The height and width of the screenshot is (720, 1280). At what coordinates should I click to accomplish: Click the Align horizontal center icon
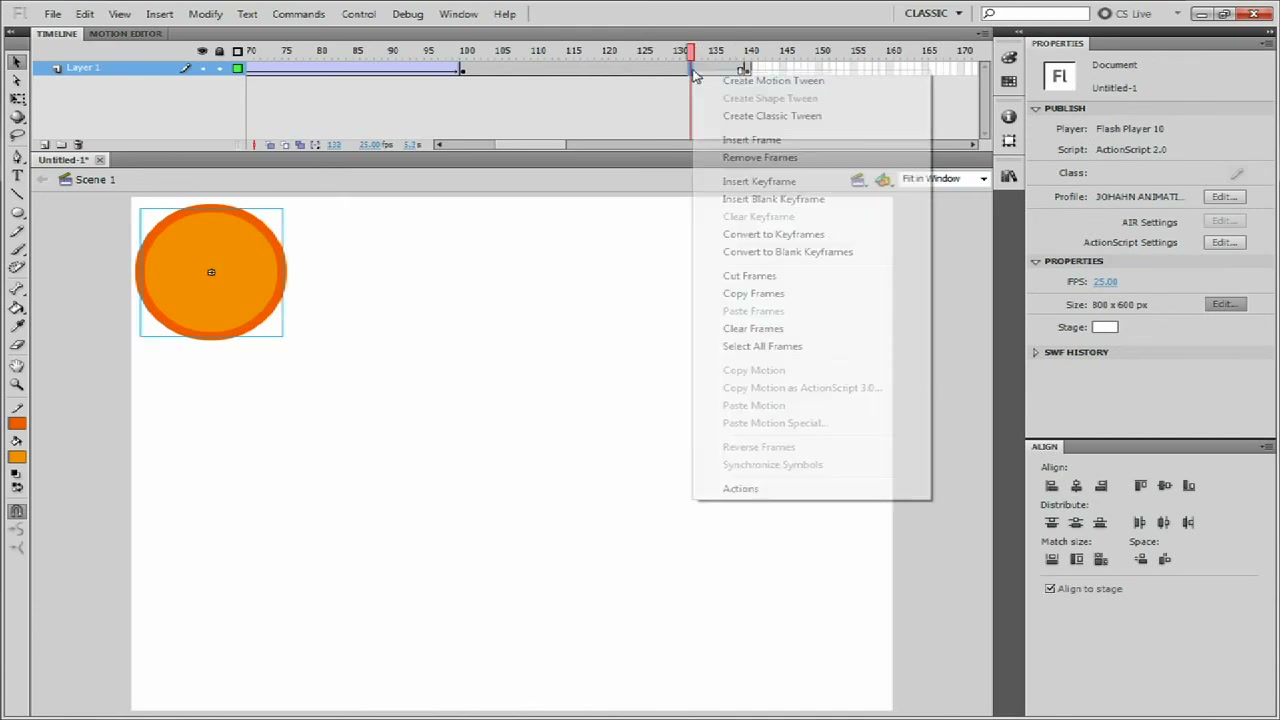[1076, 486]
